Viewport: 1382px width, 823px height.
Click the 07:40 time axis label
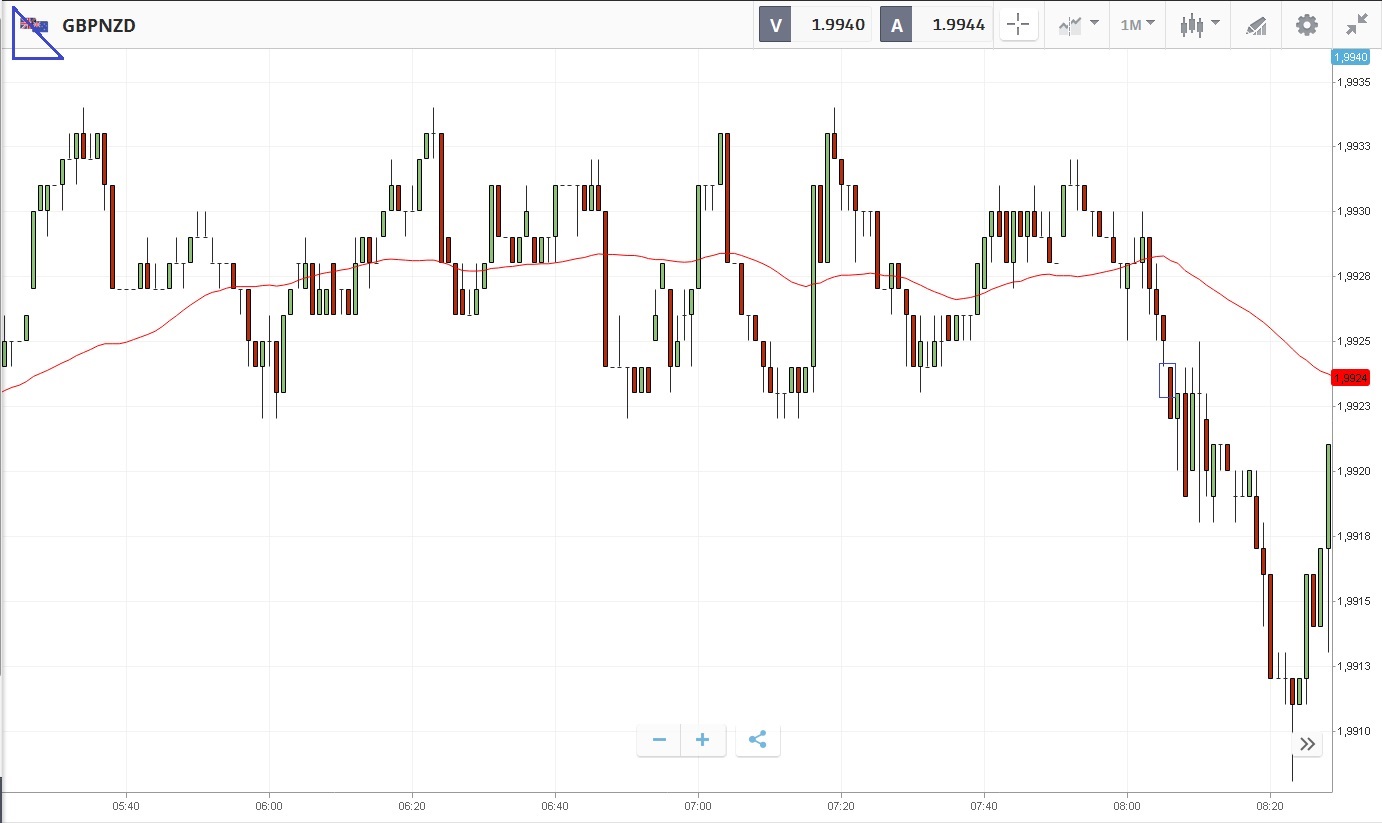(984, 806)
